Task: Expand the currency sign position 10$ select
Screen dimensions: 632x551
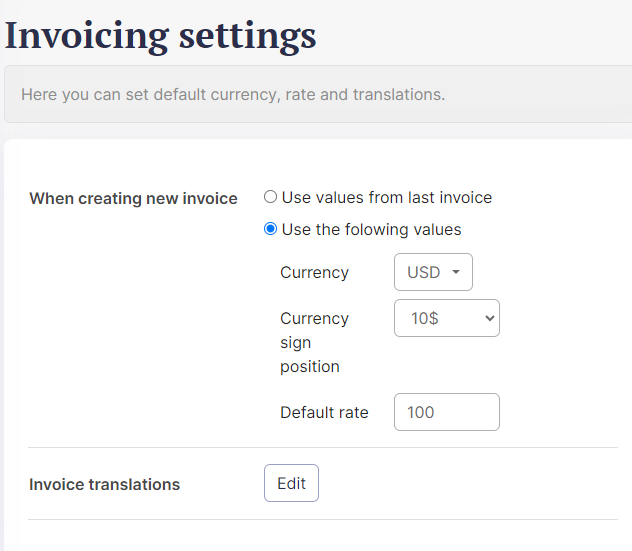Action: click(x=446, y=318)
